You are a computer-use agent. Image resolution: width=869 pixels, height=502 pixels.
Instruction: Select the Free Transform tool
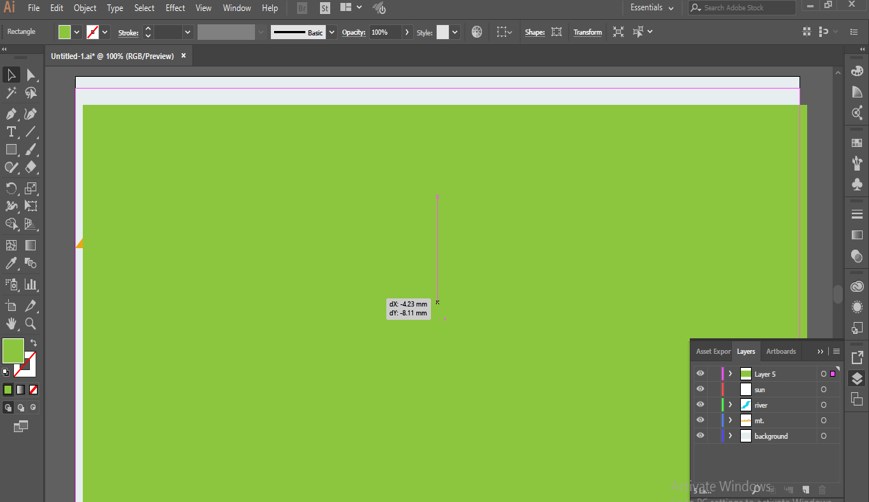click(30, 206)
